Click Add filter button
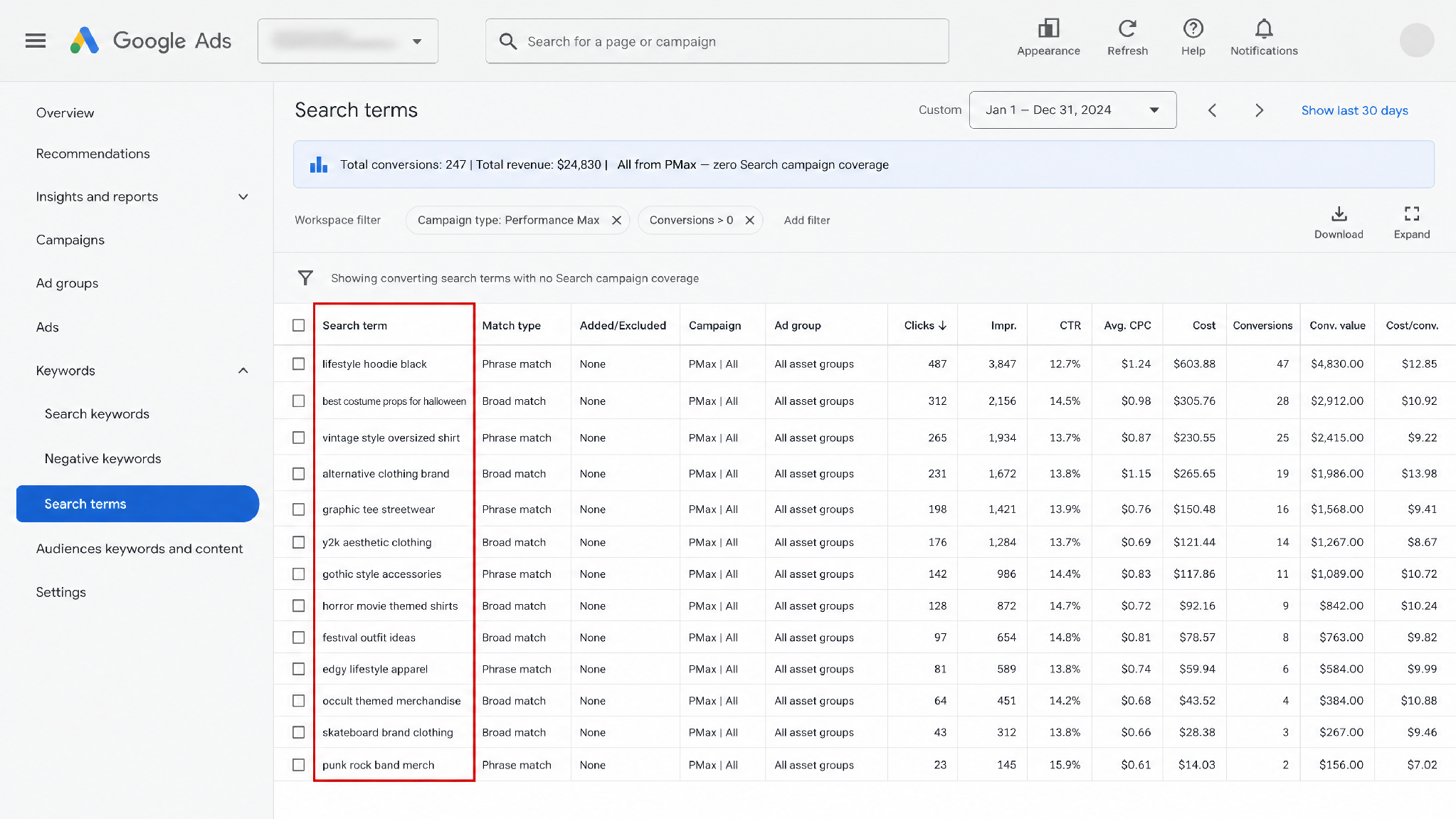The height and width of the screenshot is (819, 1456). tap(807, 221)
